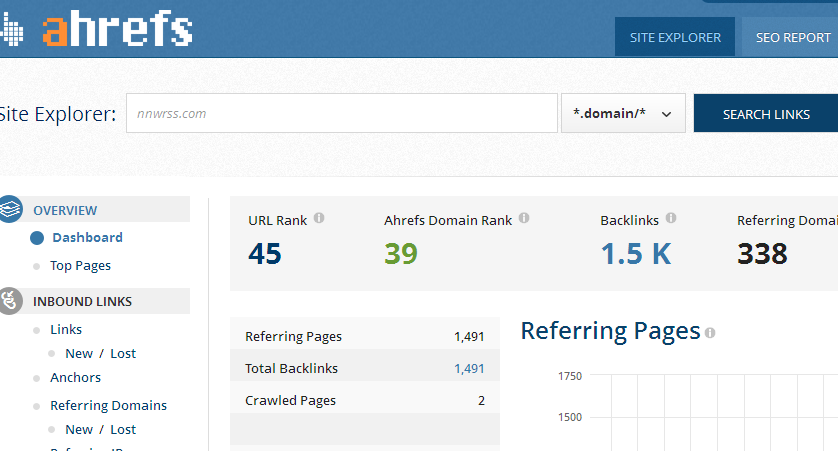
Task: Open Lost under Links
Action: click(123, 353)
